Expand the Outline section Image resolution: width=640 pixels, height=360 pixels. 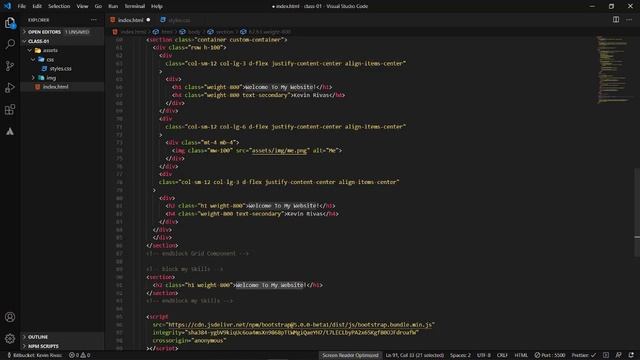(x=62, y=337)
